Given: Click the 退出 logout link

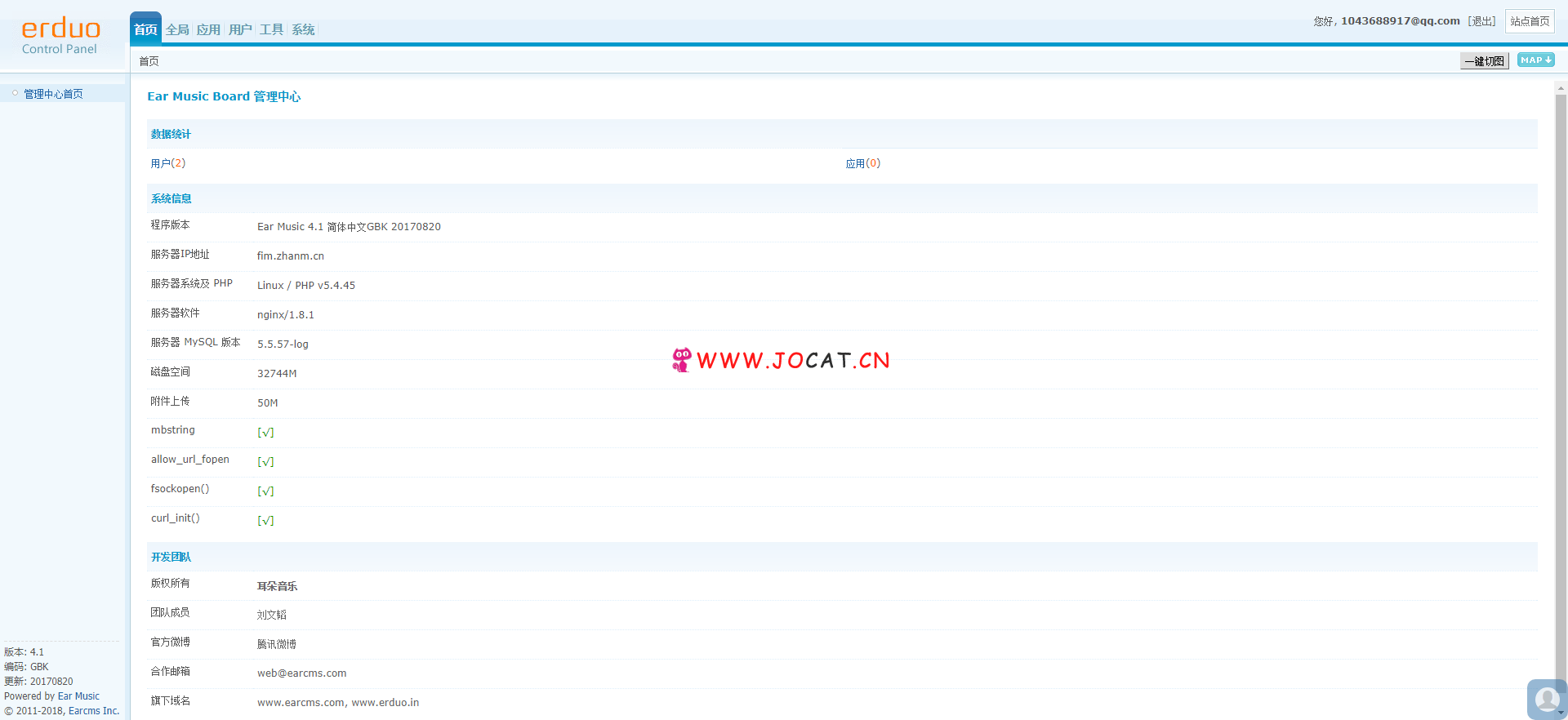Looking at the screenshot, I should [1482, 21].
